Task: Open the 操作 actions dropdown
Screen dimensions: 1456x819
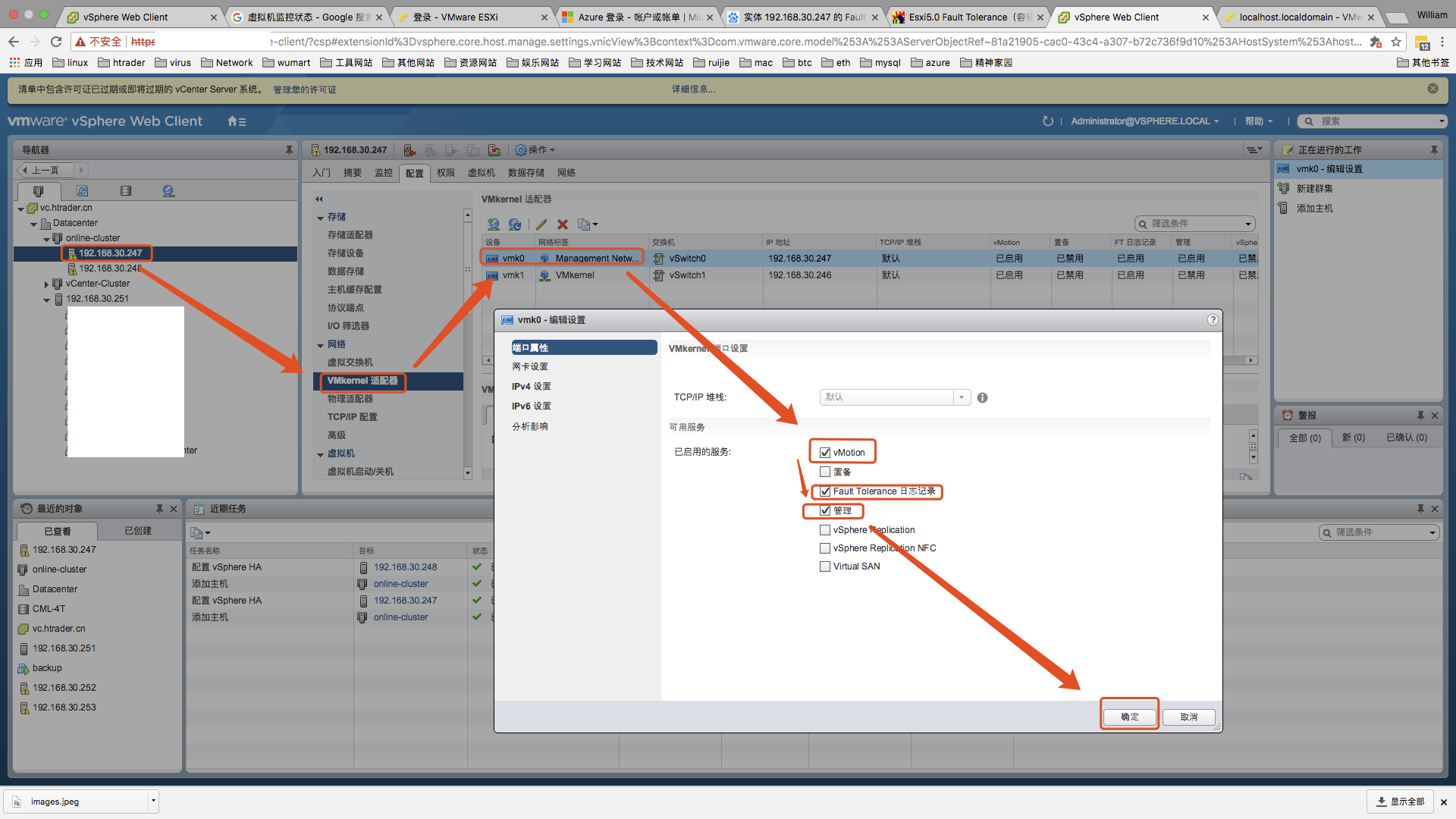Action: point(535,150)
